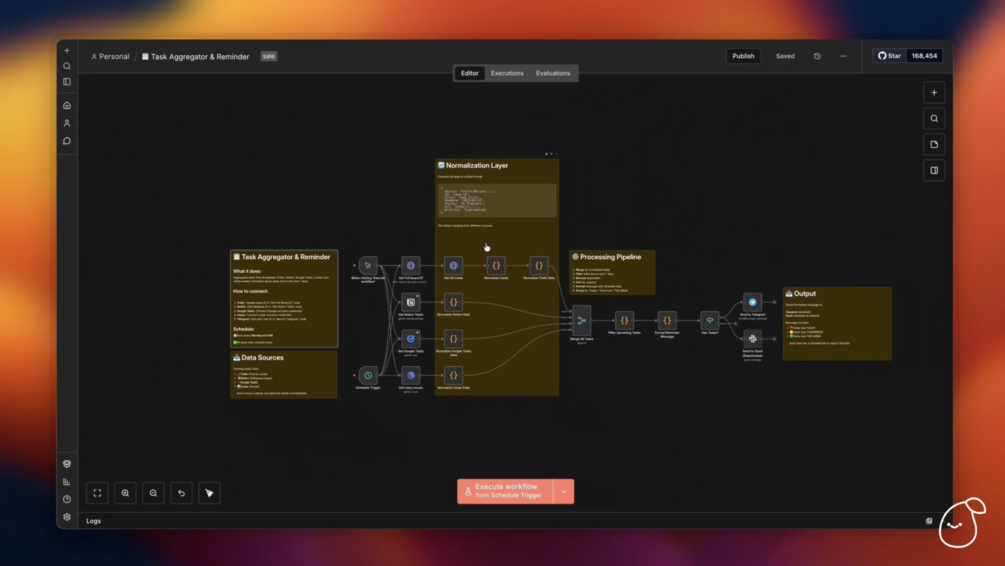Screen dimensions: 1005x566
Task: Open search from the left sidebar
Action: [67, 66]
